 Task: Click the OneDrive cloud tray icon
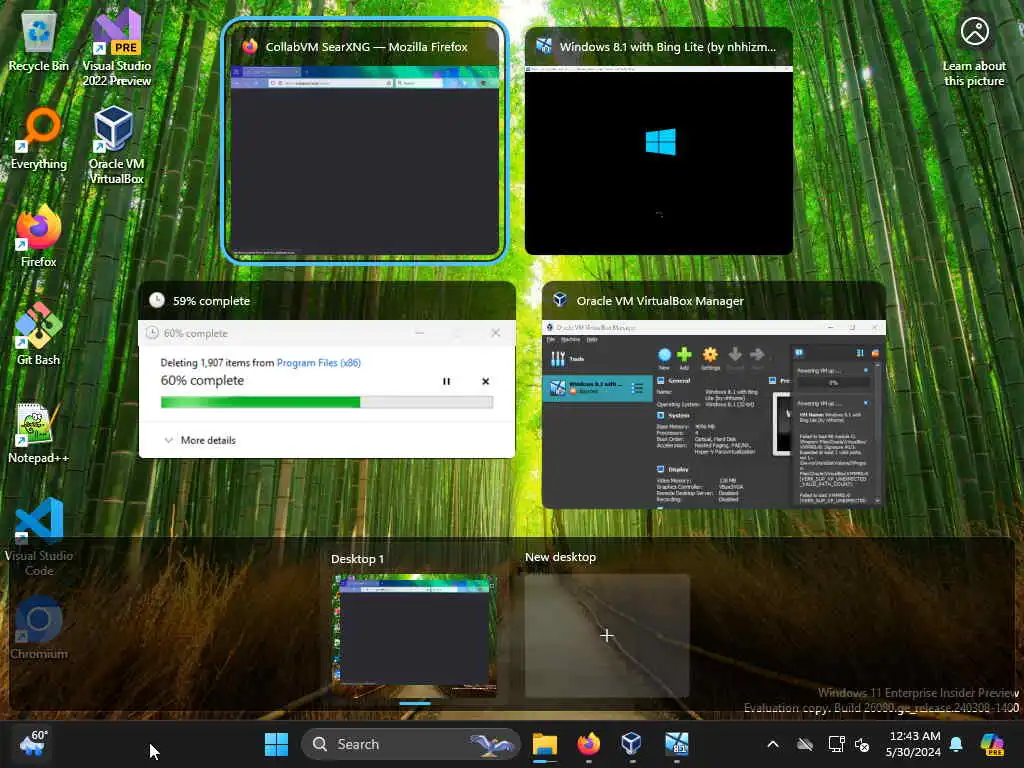(805, 744)
